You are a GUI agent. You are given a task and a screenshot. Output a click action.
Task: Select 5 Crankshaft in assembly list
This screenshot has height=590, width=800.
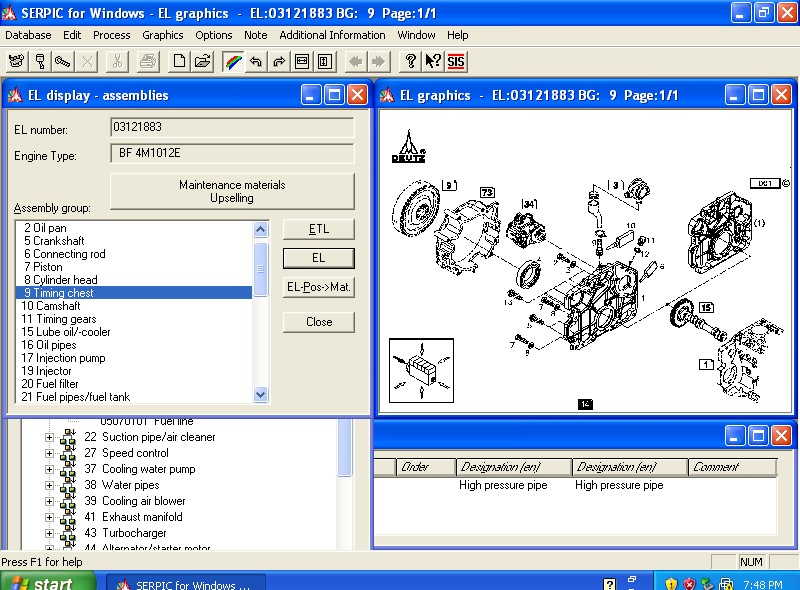click(134, 241)
